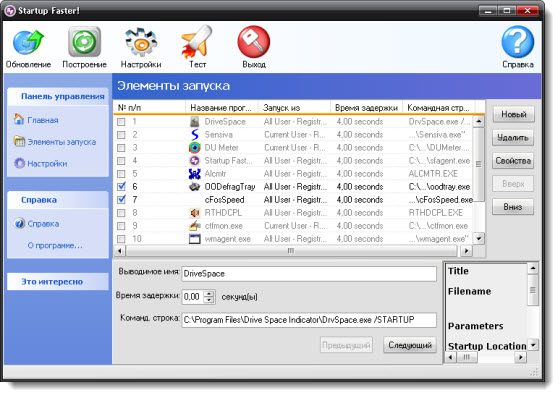Viewport: 560px width, 397px height.
Task: Click the startup list scroll left arrow
Action: coord(120,251)
